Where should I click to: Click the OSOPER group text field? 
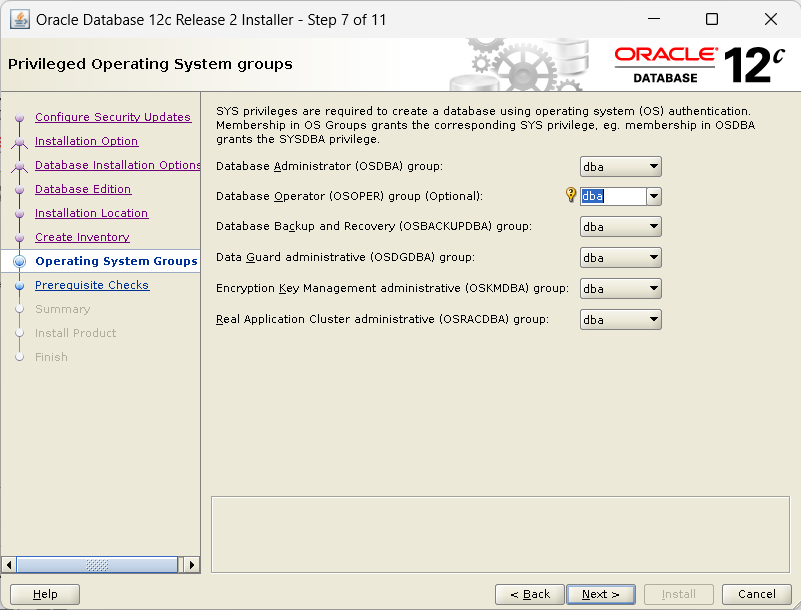point(613,196)
